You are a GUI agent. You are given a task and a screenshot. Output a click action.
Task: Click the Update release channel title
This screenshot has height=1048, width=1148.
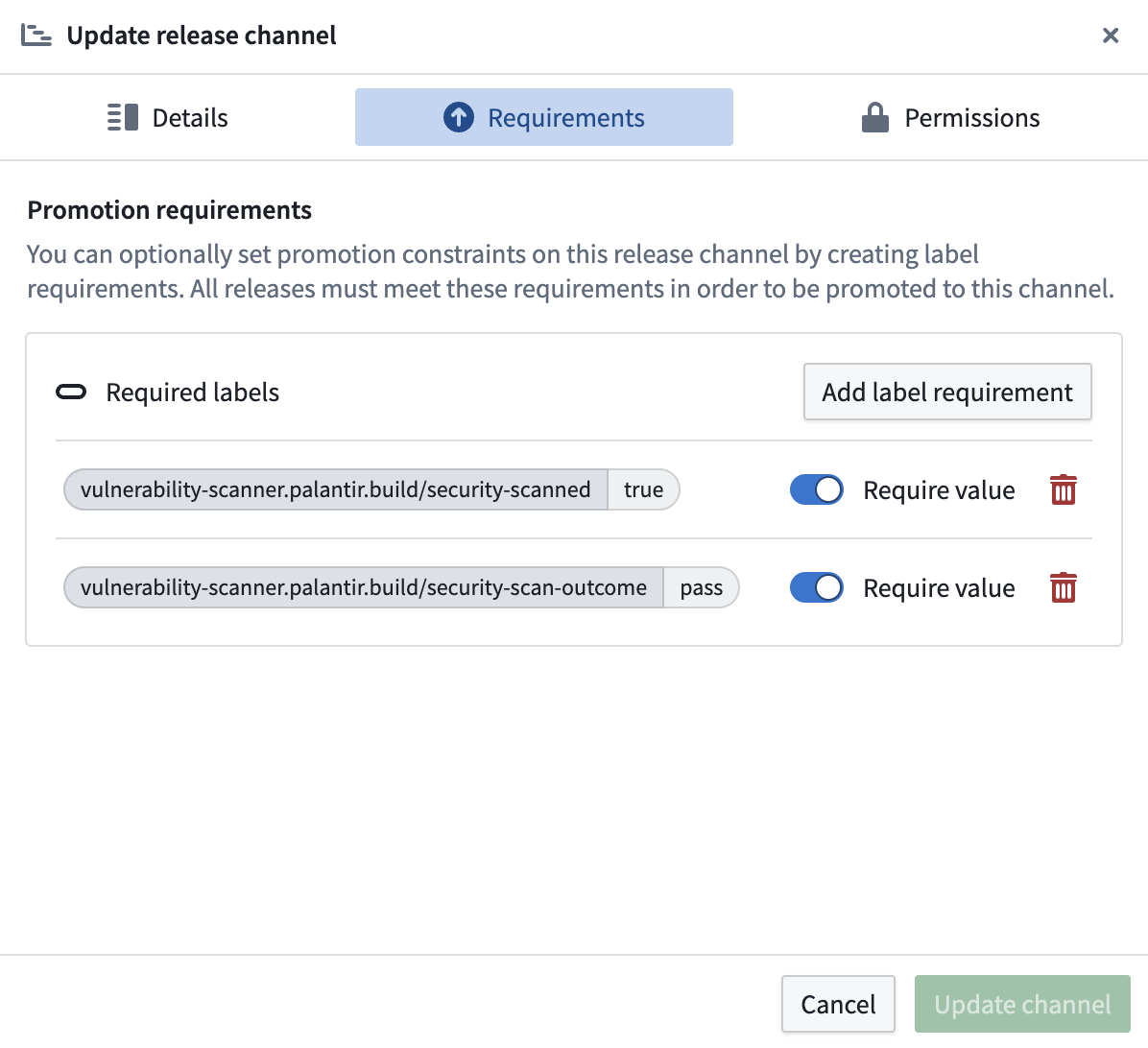(x=202, y=36)
